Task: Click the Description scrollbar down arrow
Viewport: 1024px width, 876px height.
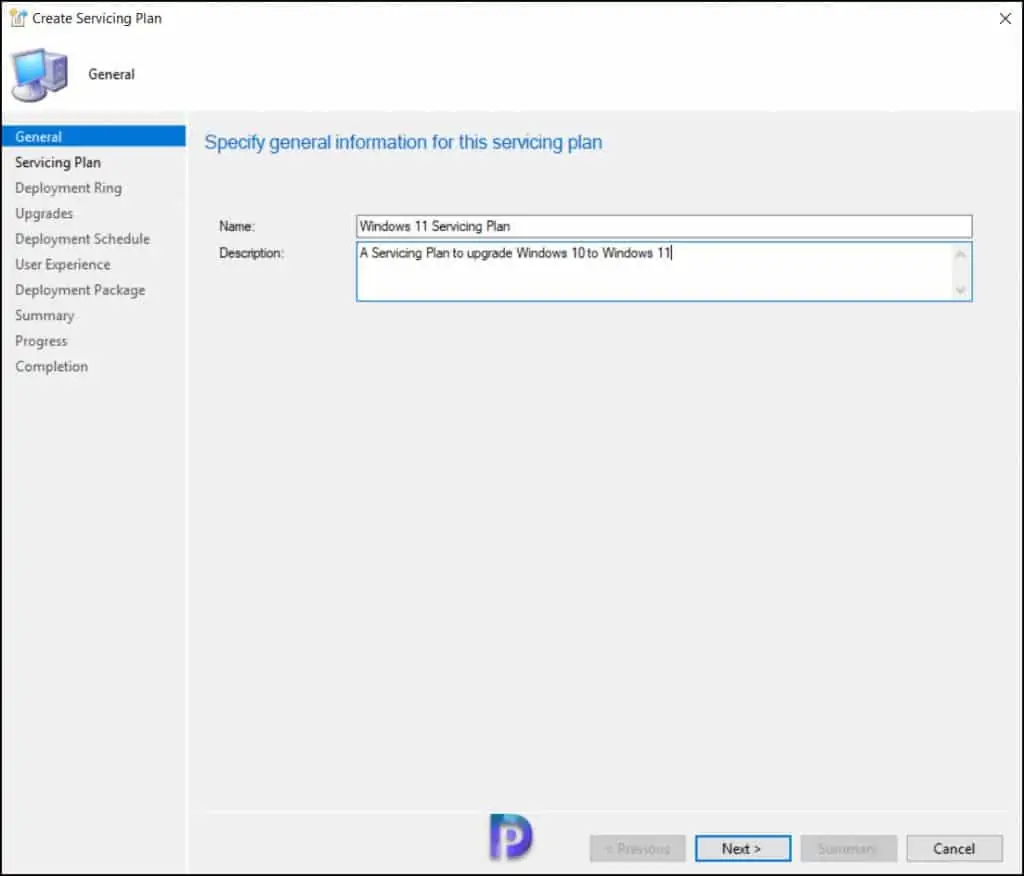Action: [961, 289]
